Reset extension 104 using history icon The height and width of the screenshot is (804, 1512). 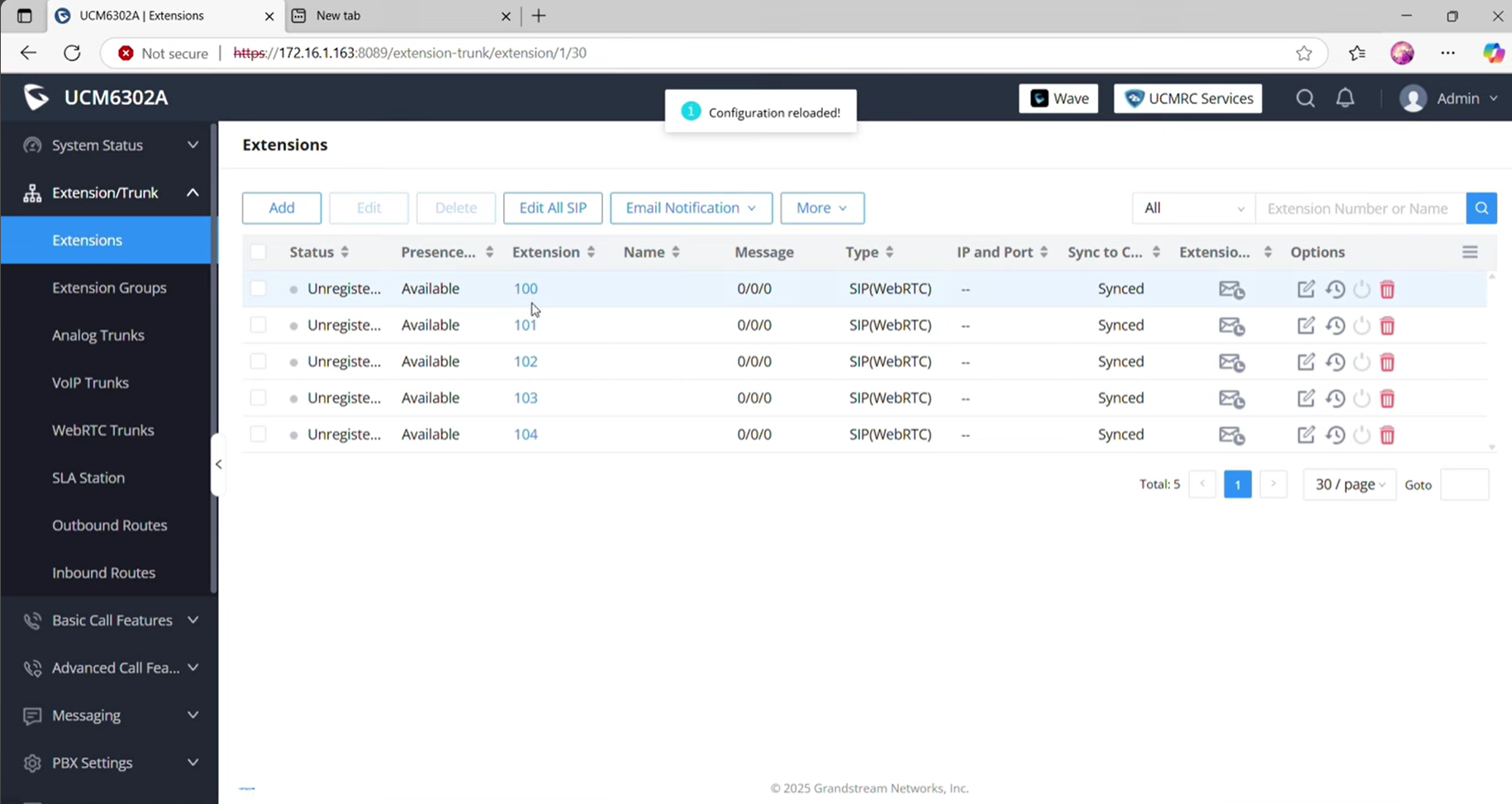[x=1334, y=435]
